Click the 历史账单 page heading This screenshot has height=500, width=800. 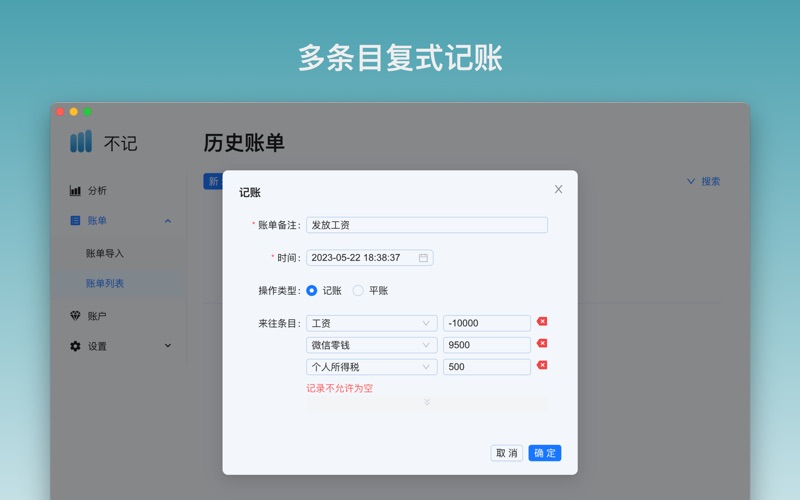[244, 143]
